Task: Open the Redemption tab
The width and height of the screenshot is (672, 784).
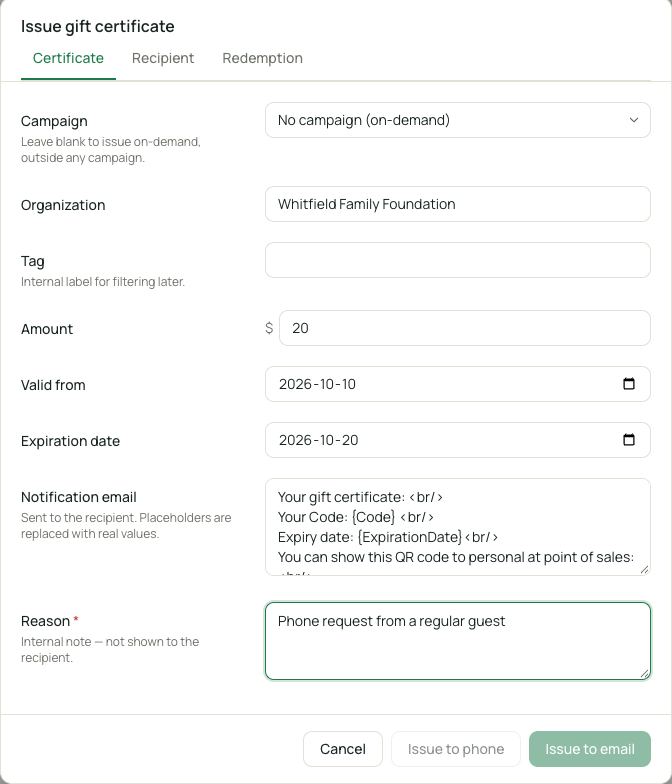Action: coord(262,58)
